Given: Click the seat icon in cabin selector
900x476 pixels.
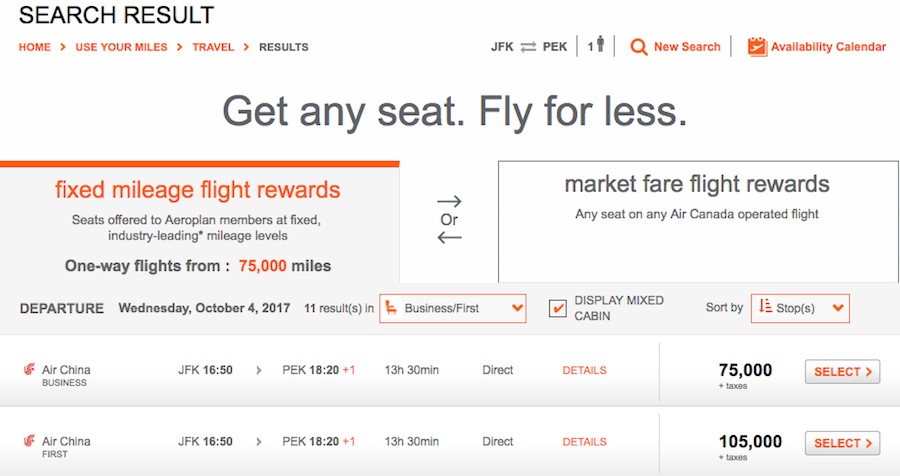Looking at the screenshot, I should (391, 308).
